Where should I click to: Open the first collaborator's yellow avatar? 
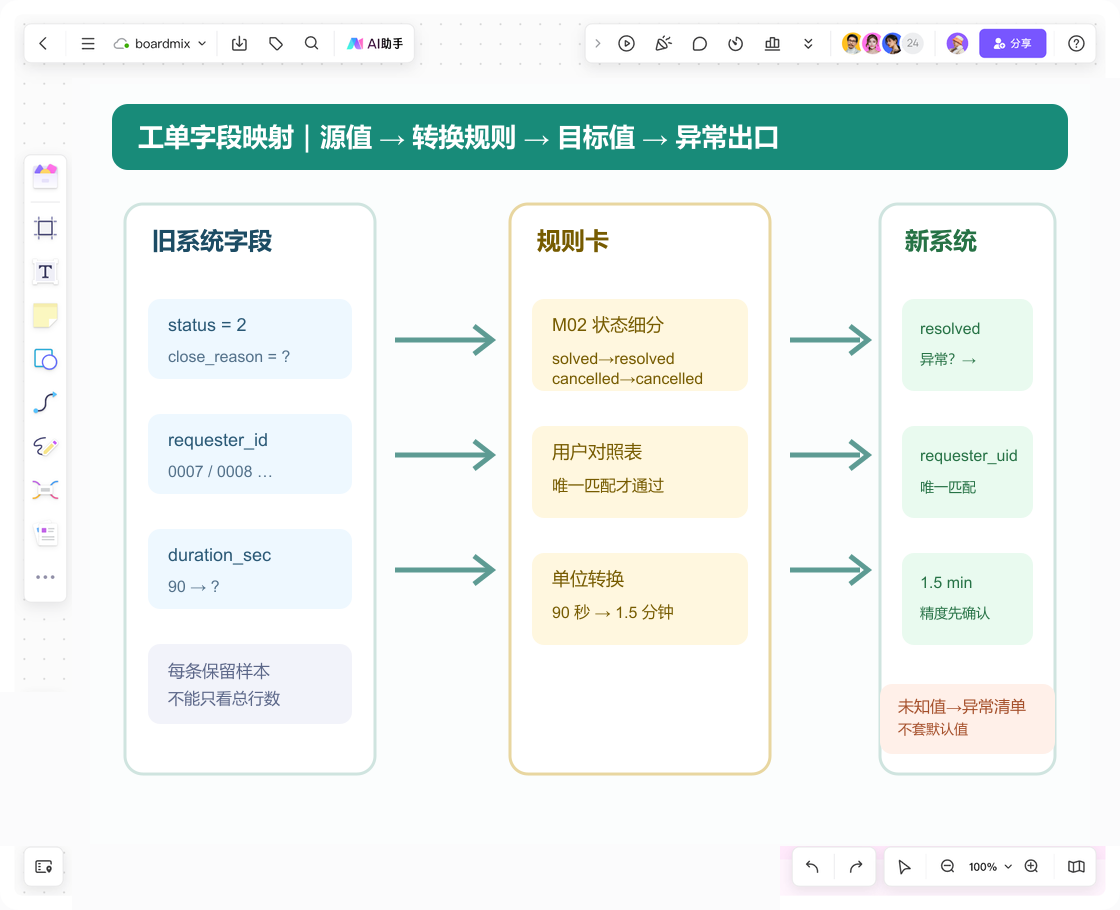851,44
